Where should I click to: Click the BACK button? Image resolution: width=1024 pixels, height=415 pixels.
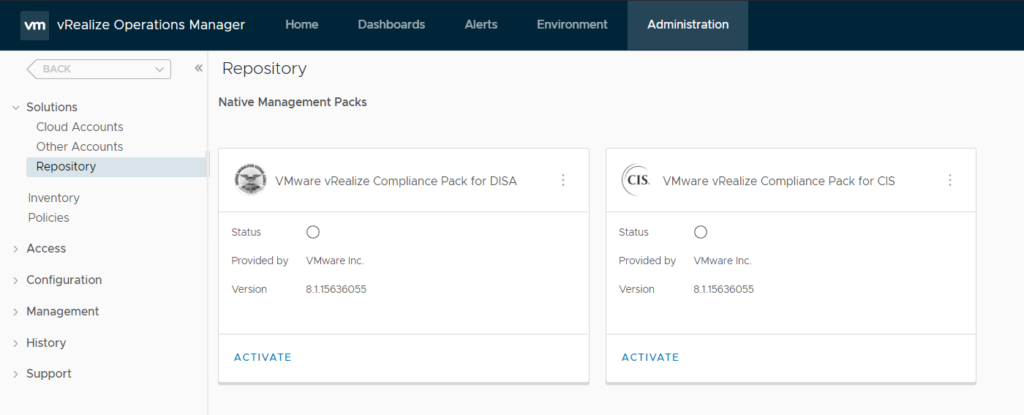coord(99,69)
